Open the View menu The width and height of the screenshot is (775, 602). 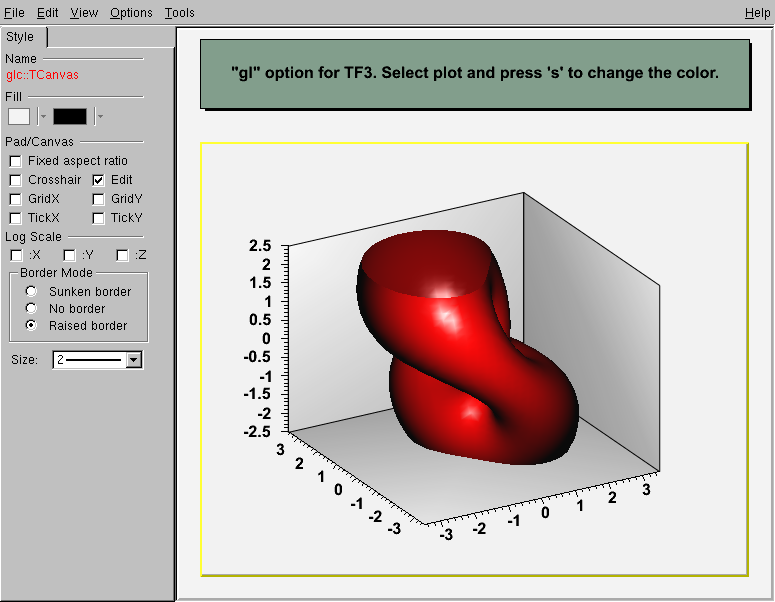pyautogui.click(x=84, y=13)
